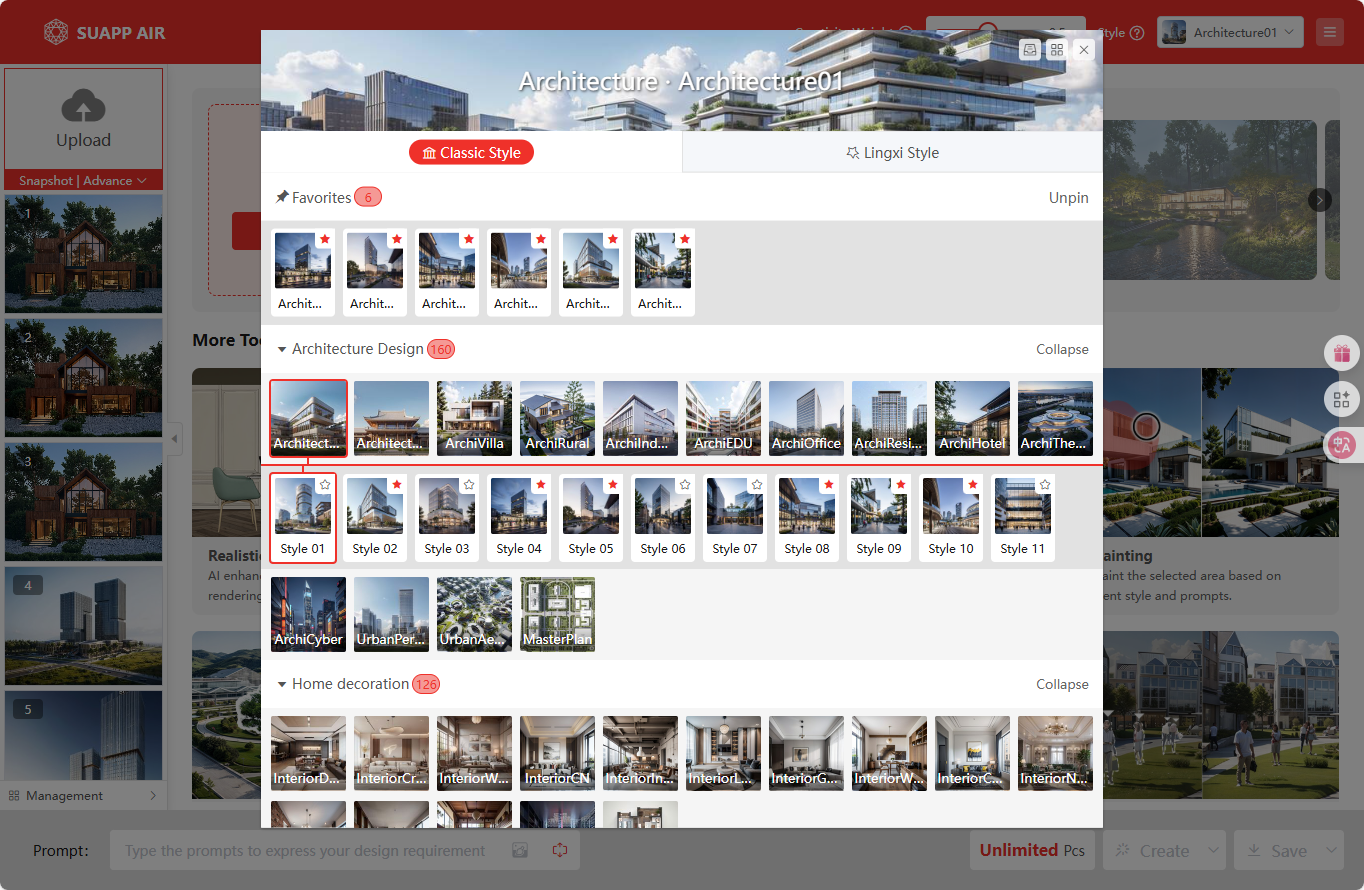
Task: Open the hamburger menu in the top bar
Action: coord(1329,32)
